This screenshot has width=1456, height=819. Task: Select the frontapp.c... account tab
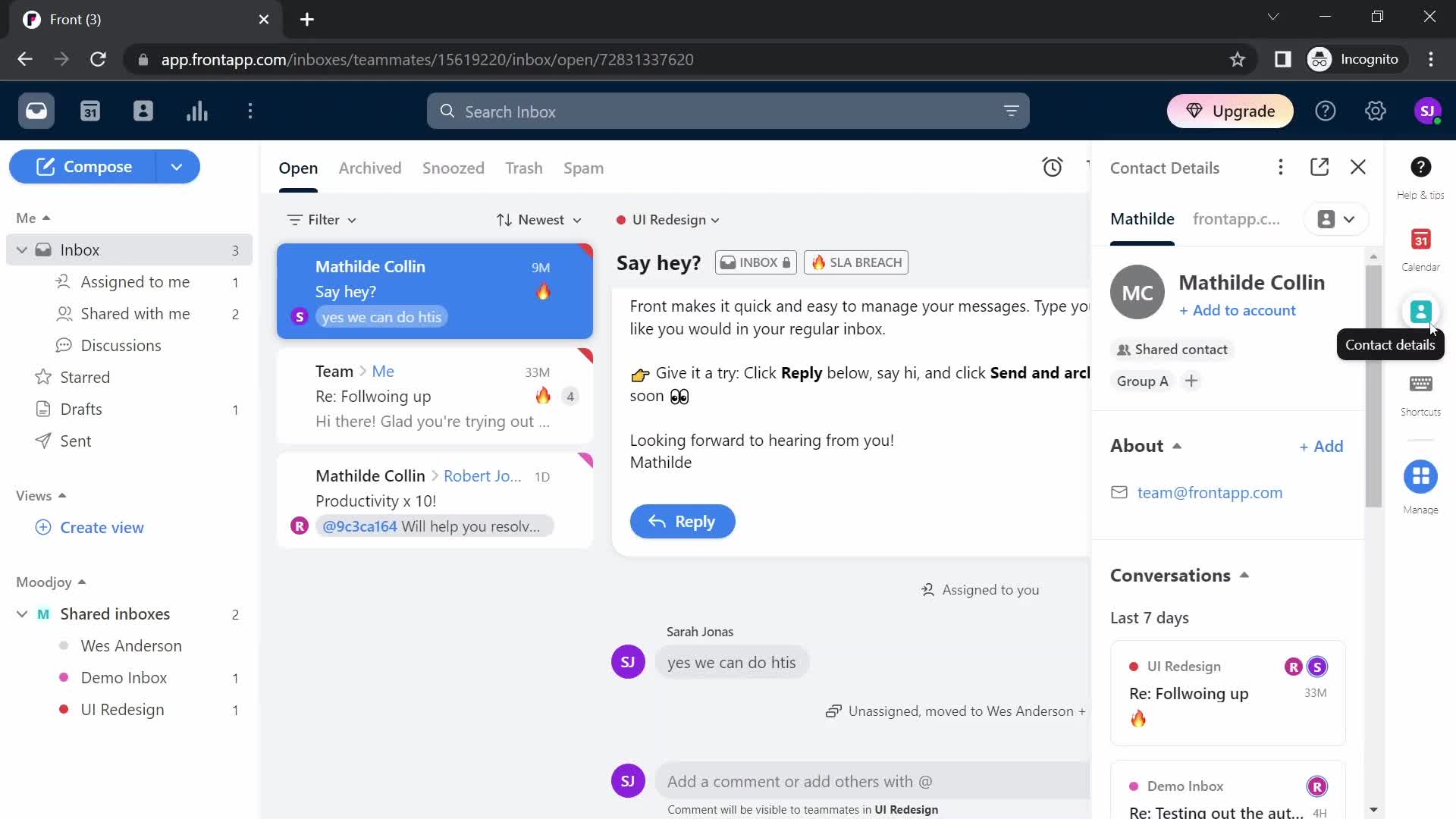tap(1236, 219)
